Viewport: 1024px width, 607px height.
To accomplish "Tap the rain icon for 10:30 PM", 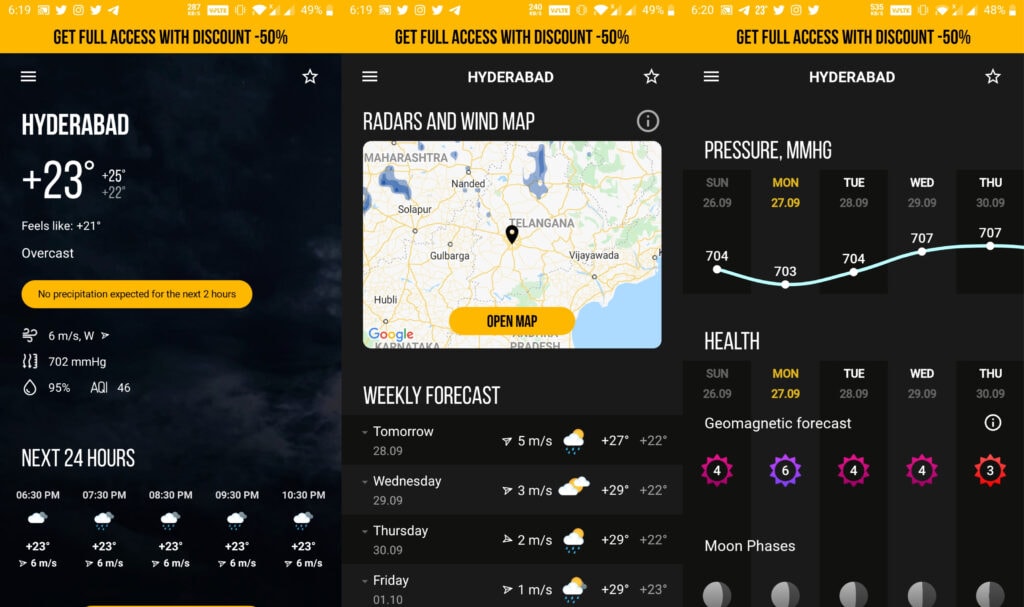I will (x=303, y=520).
